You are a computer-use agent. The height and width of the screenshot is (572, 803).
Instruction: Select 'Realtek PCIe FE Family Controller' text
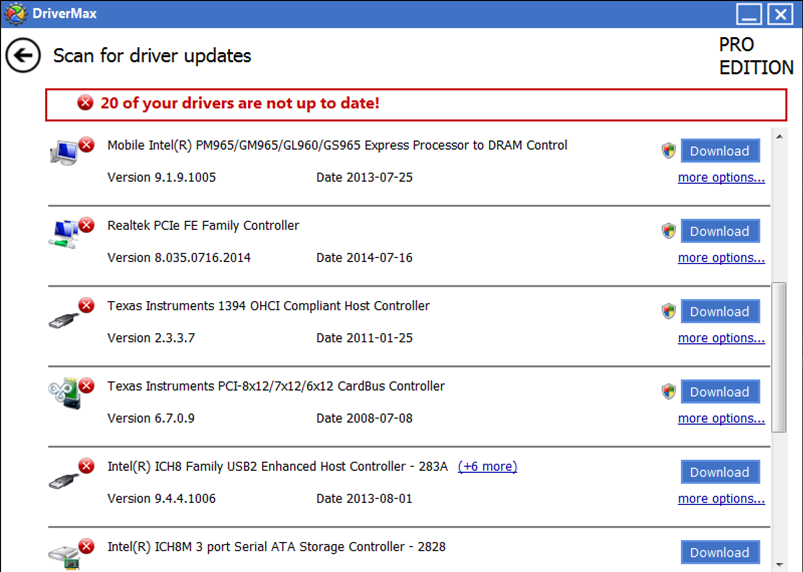(203, 226)
